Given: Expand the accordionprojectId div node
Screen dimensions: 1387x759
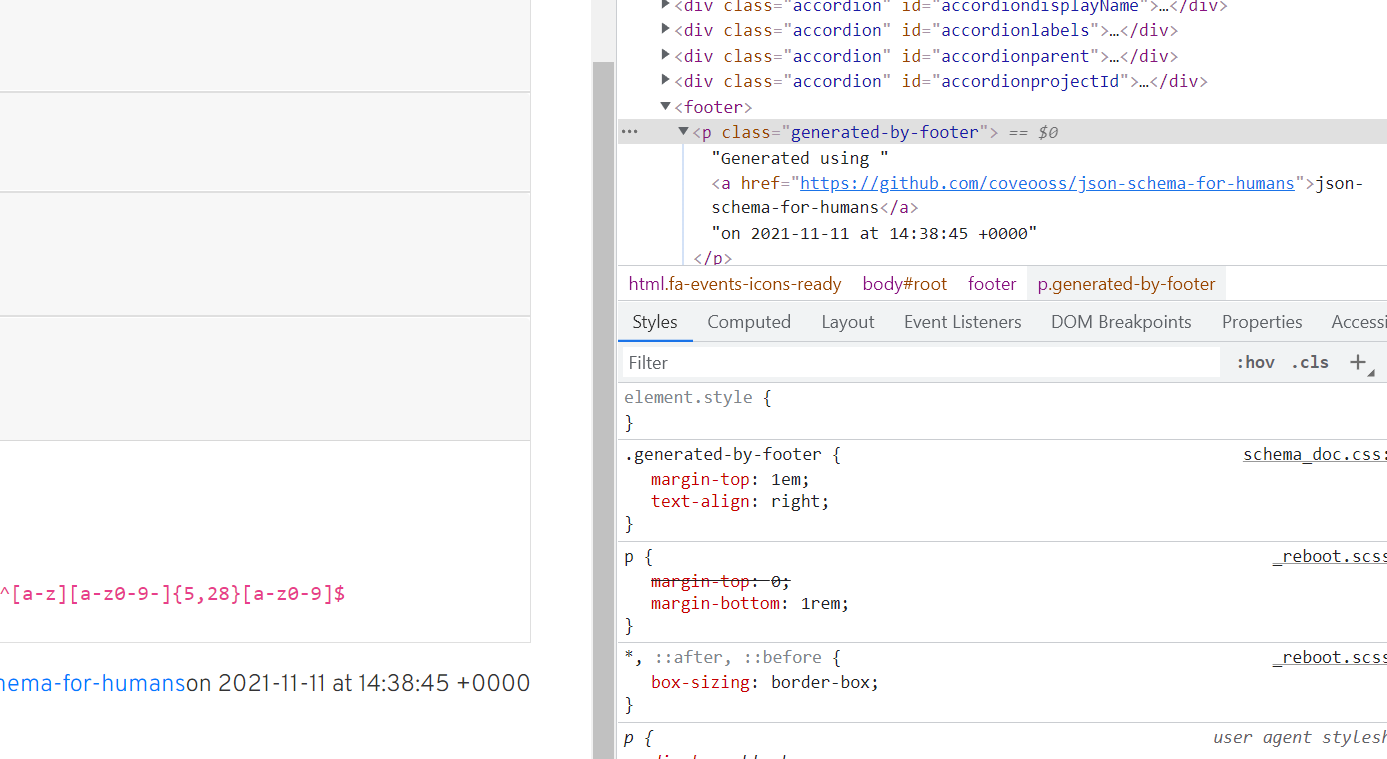Looking at the screenshot, I should (665, 80).
